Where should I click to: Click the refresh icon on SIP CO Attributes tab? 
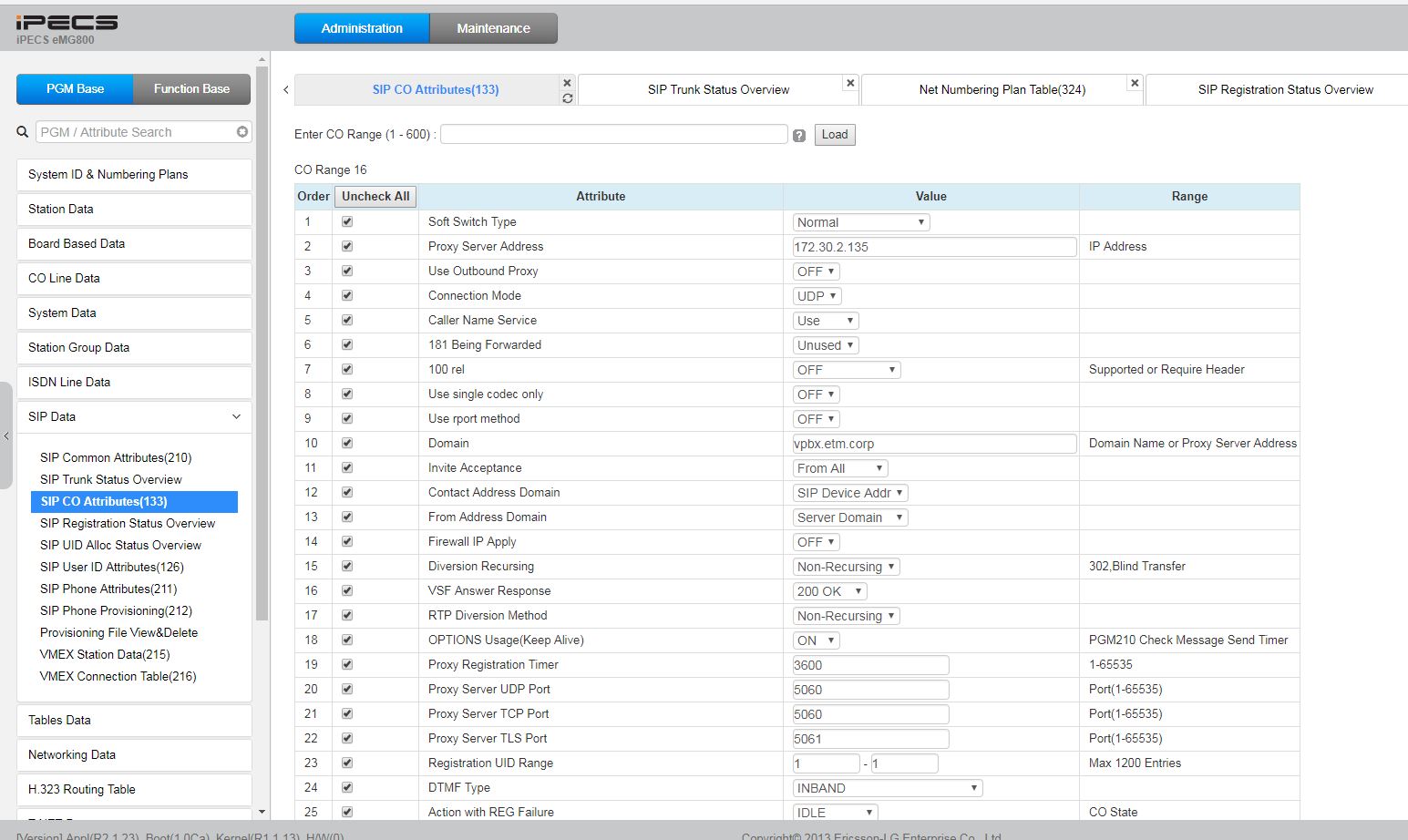(x=568, y=98)
